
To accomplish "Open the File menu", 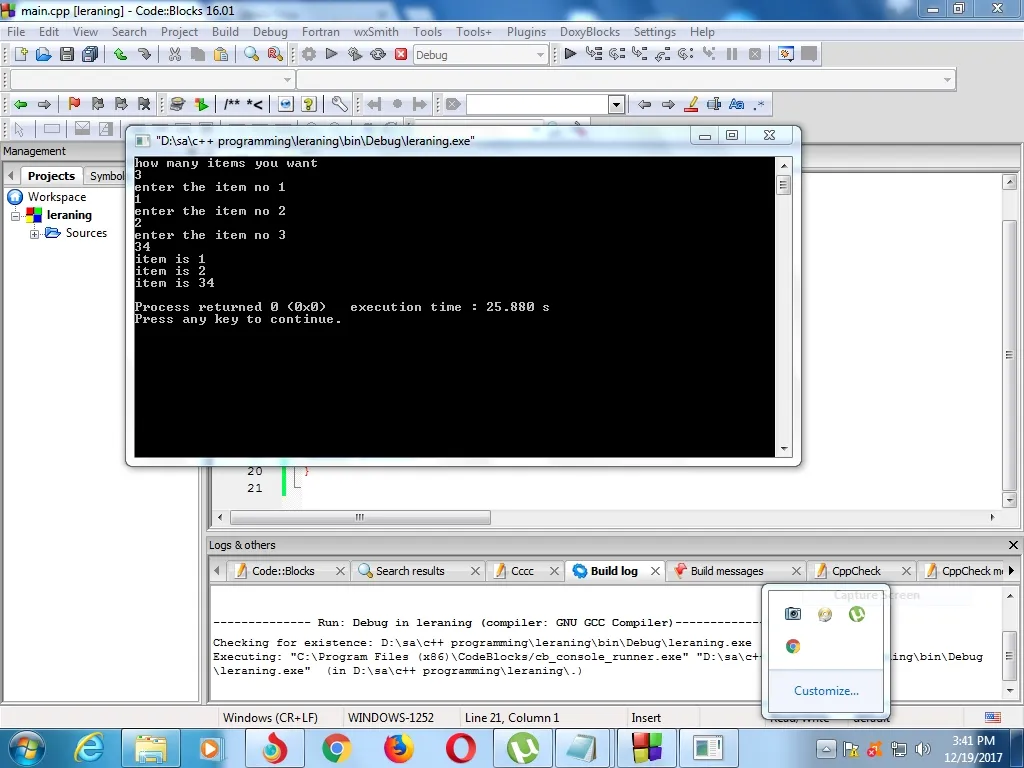I will click(16, 31).
